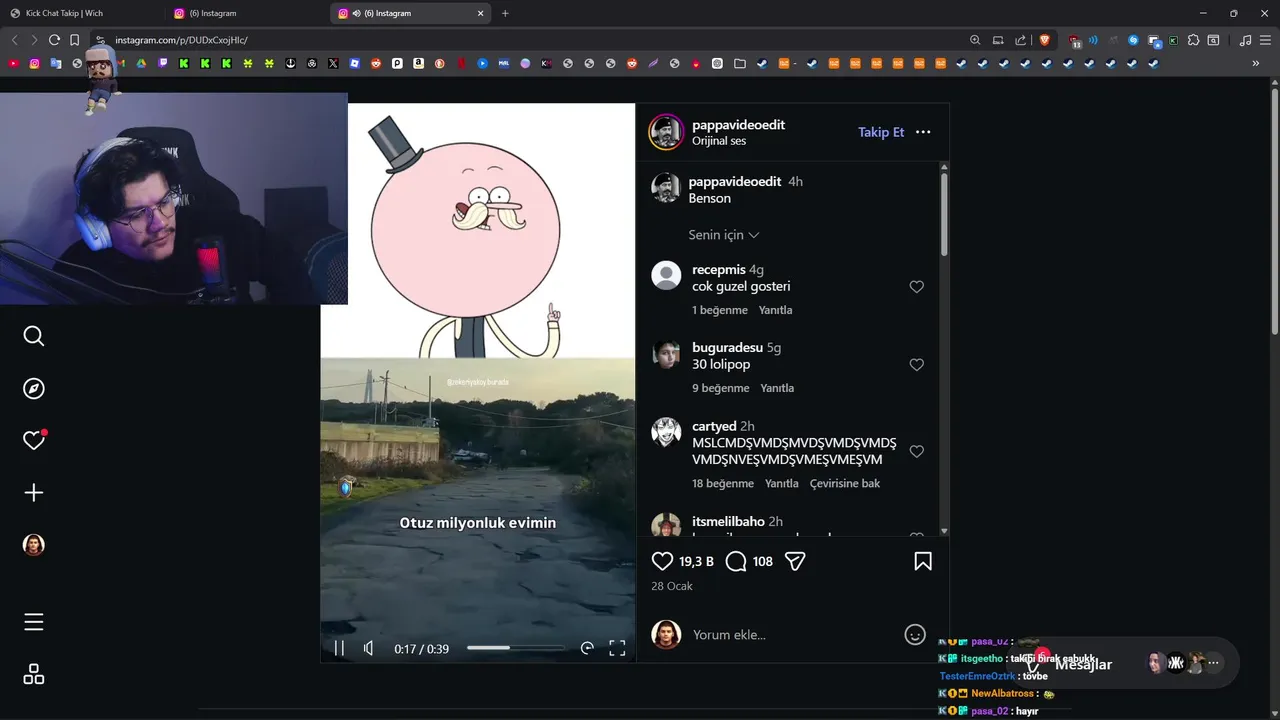
Task: Click 'Çevirisine bak' under cartyed comment
Action: (845, 483)
